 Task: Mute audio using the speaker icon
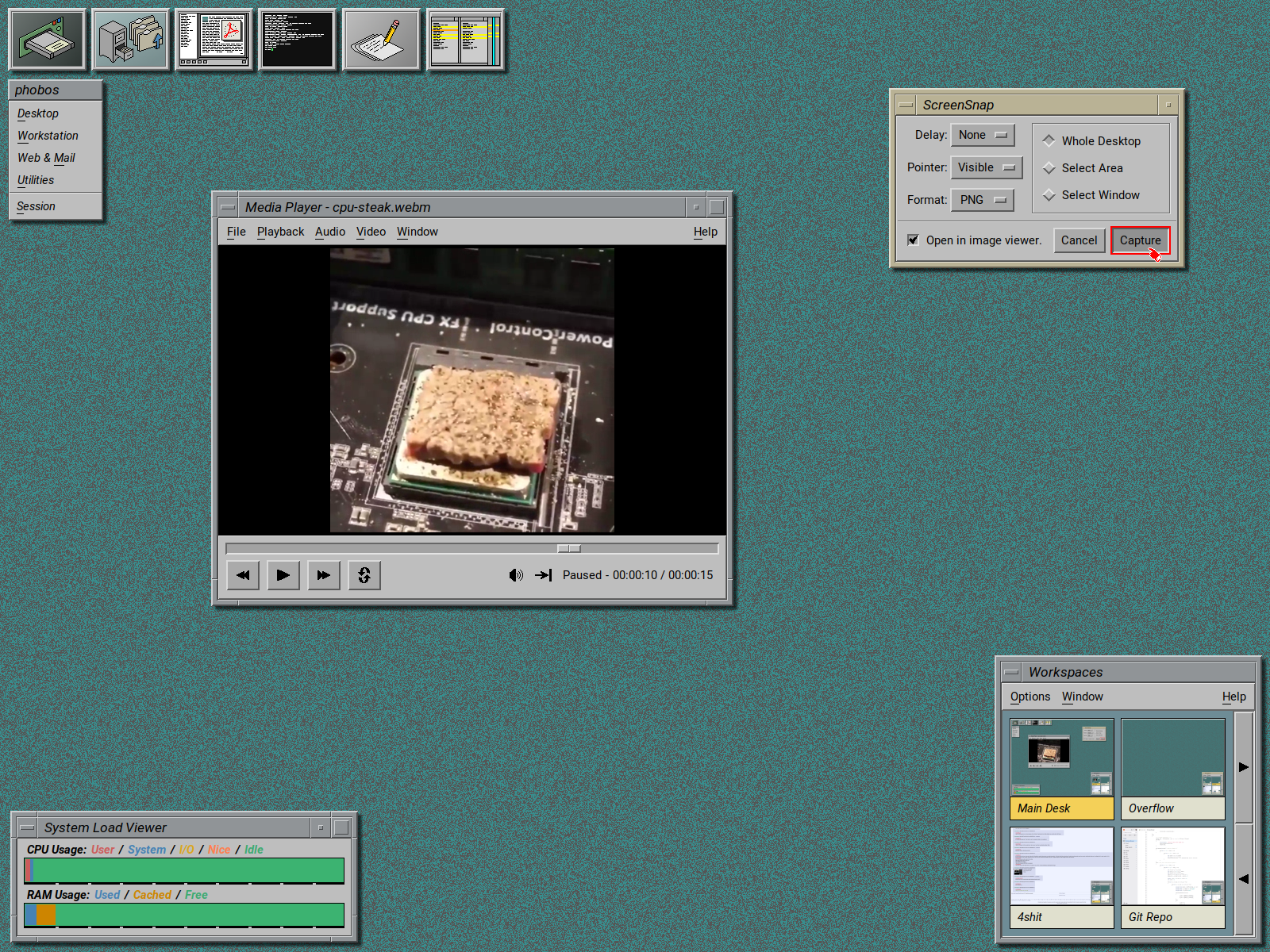point(516,575)
